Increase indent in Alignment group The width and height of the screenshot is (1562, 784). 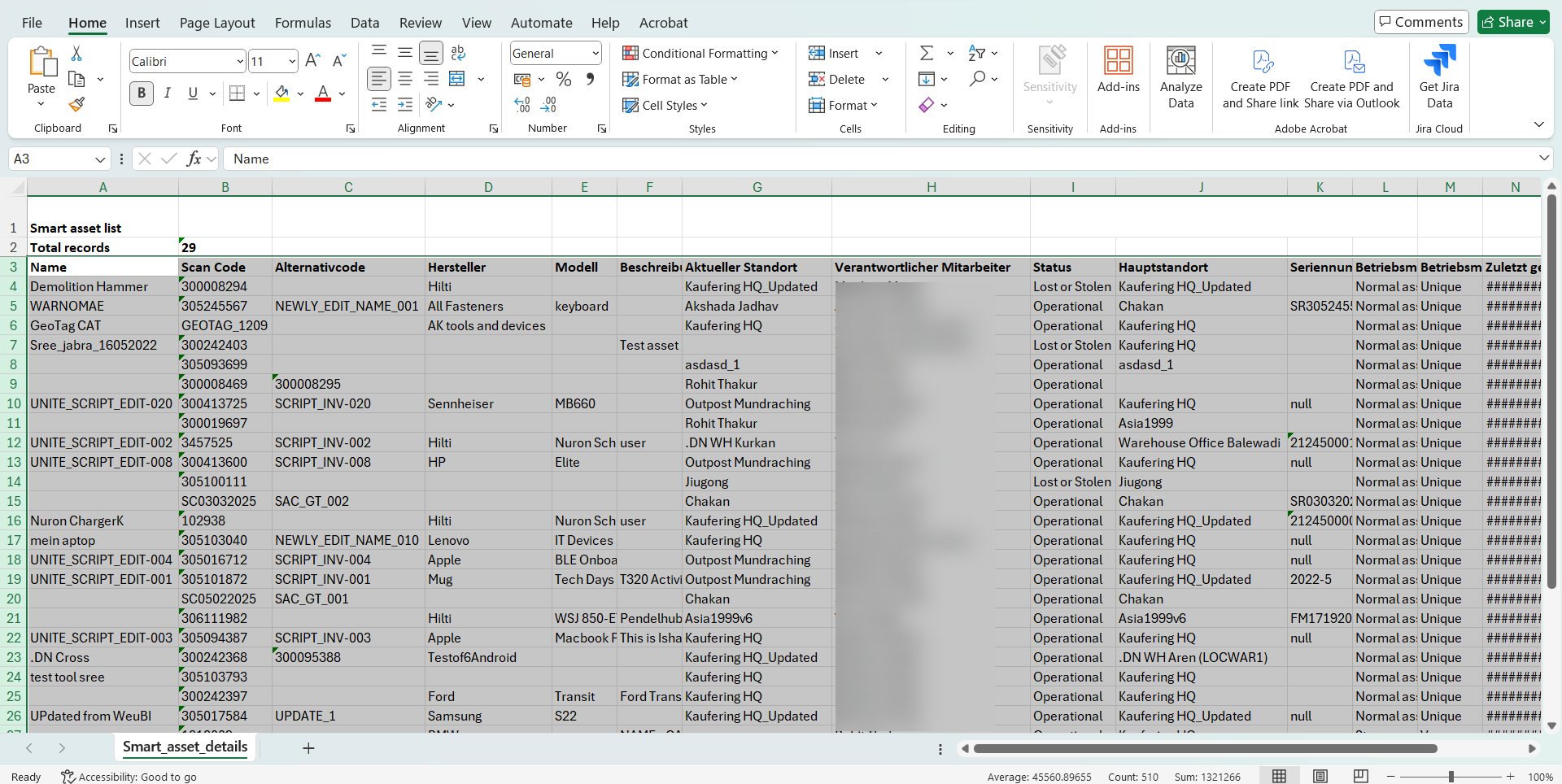tap(405, 104)
